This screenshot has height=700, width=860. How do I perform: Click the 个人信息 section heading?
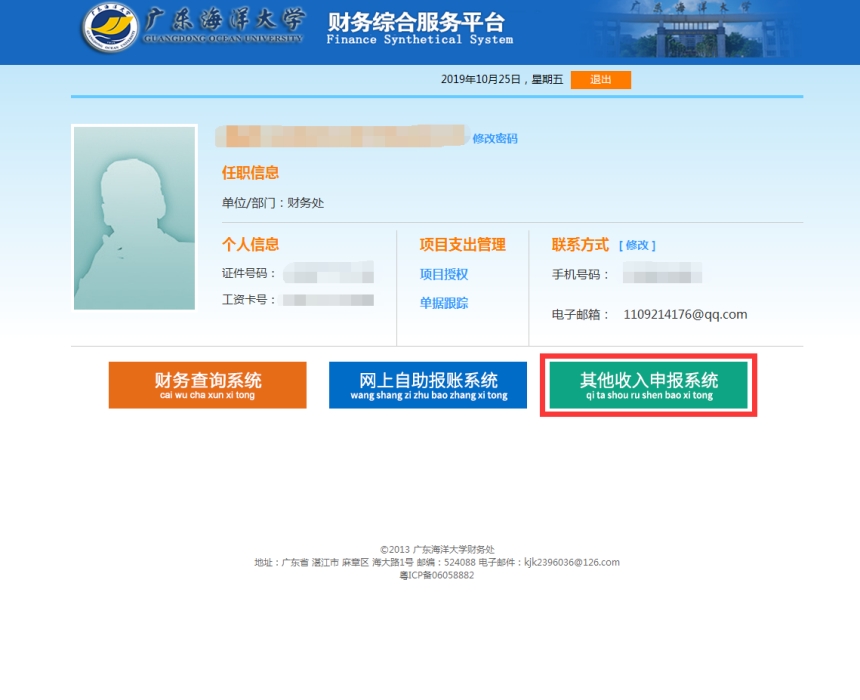pyautogui.click(x=250, y=244)
